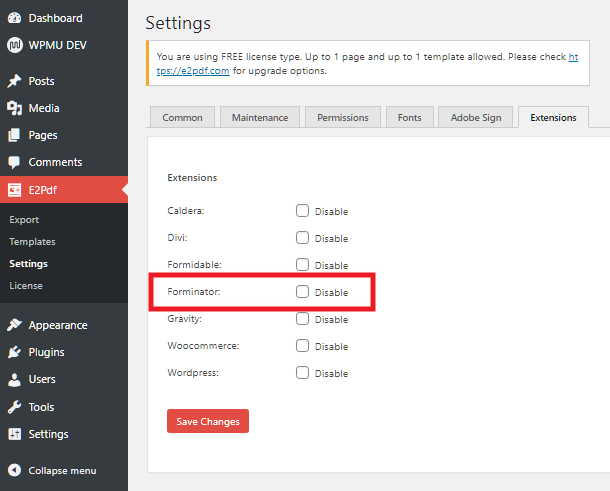
Task: Click the Disable label beside Formidable
Action: pyautogui.click(x=331, y=265)
